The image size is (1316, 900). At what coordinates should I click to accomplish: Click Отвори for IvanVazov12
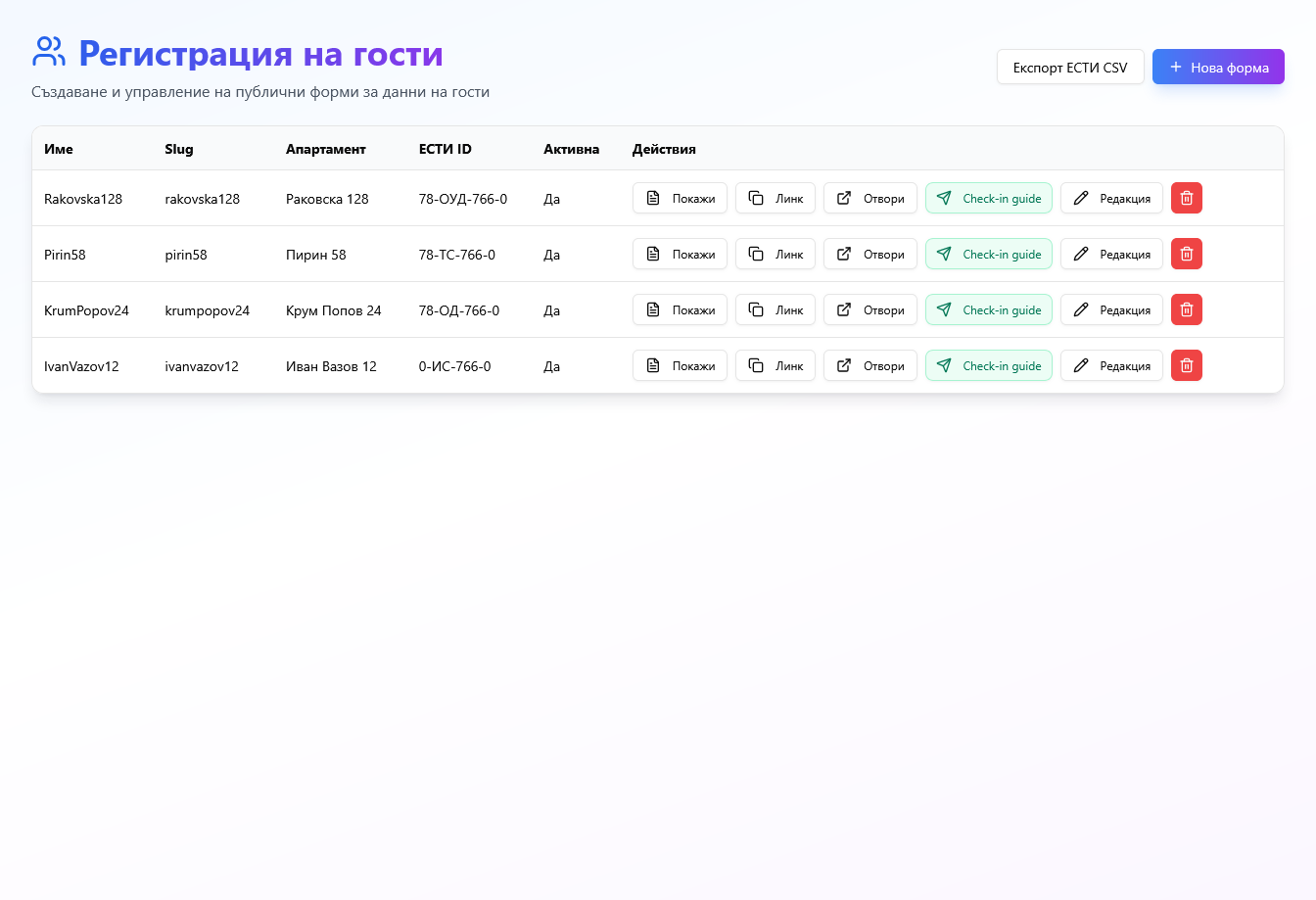click(870, 365)
